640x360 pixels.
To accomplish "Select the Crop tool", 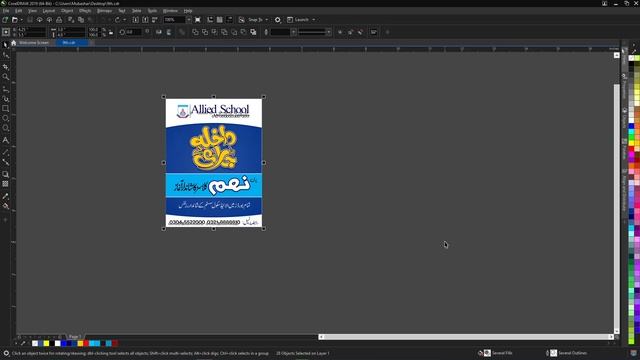I will tap(5, 67).
